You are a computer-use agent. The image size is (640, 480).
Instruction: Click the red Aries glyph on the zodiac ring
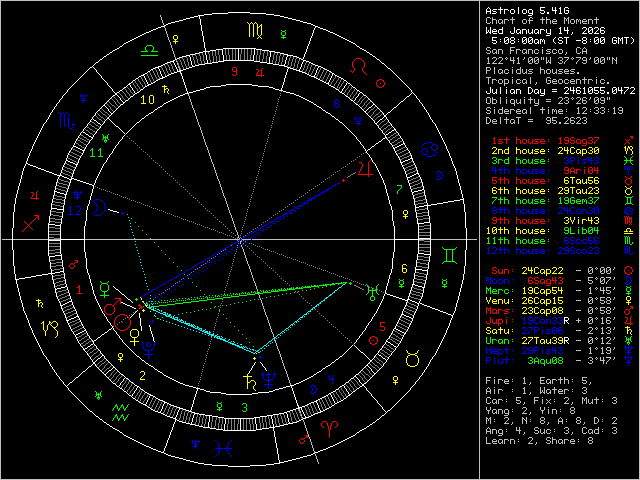click(329, 429)
